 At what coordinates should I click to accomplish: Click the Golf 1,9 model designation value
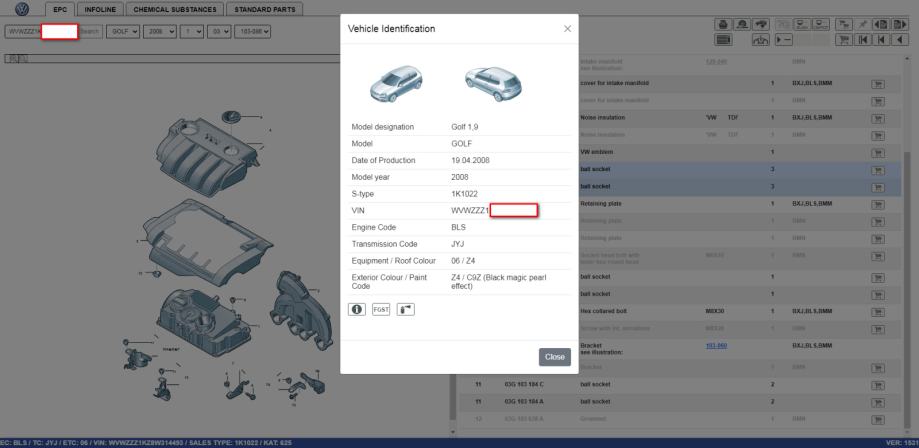tap(465, 127)
